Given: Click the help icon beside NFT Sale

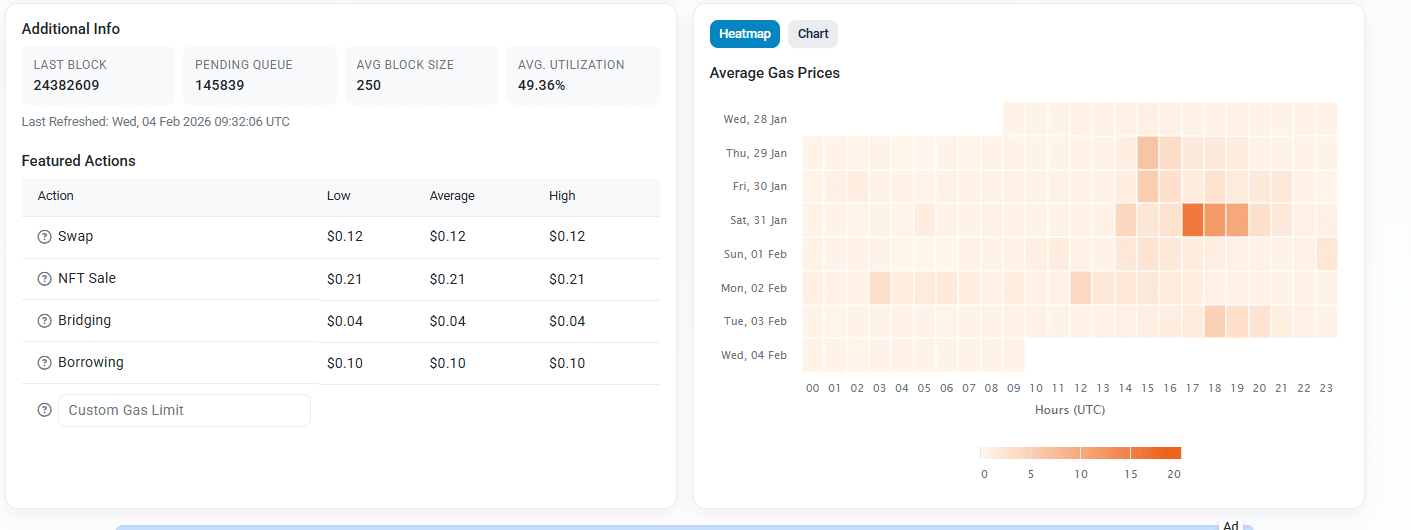Looking at the screenshot, I should 44,279.
